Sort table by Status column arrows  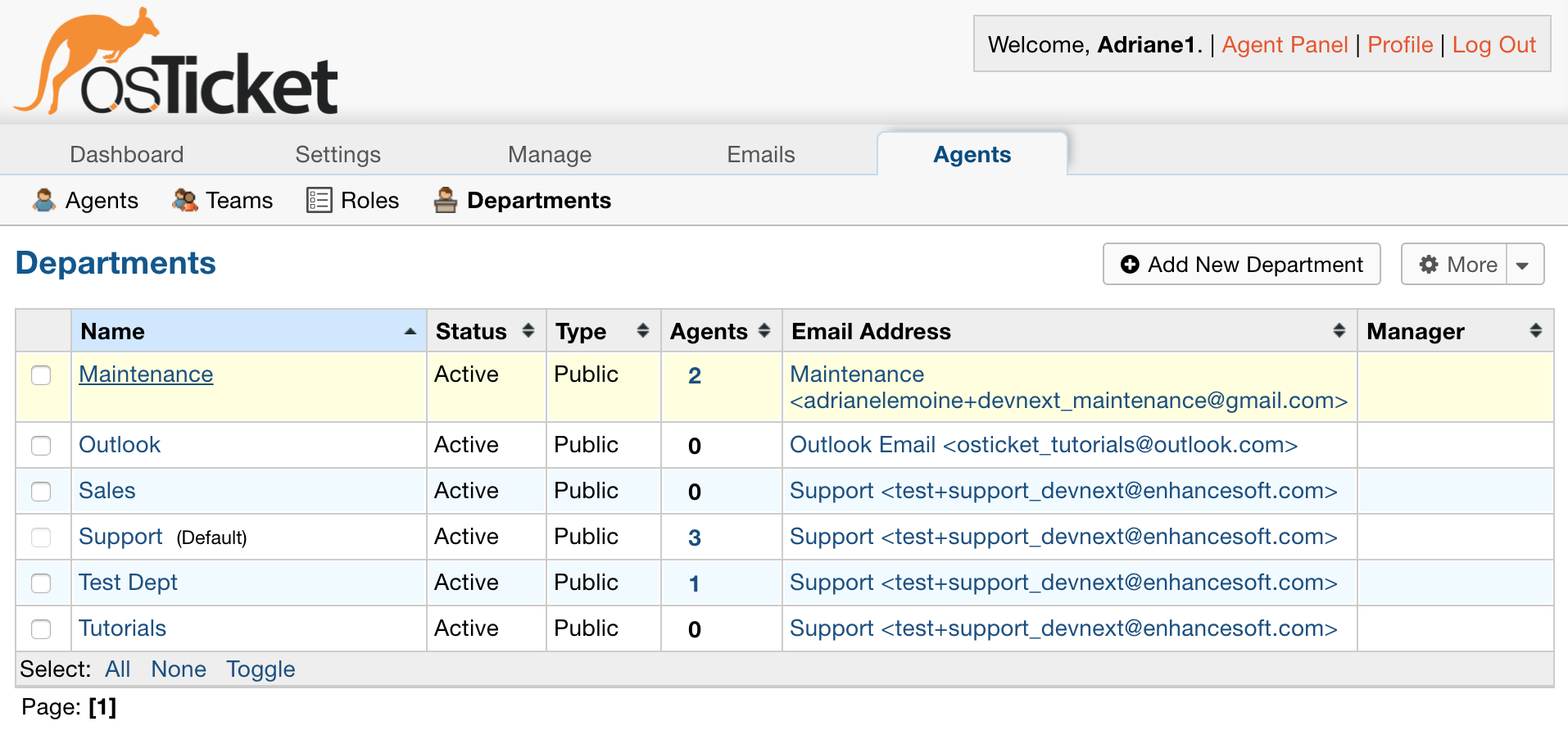point(528,330)
